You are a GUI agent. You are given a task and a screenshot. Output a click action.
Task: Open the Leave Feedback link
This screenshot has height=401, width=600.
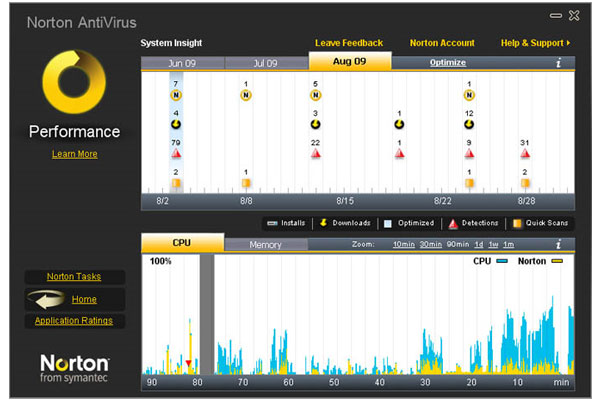349,43
